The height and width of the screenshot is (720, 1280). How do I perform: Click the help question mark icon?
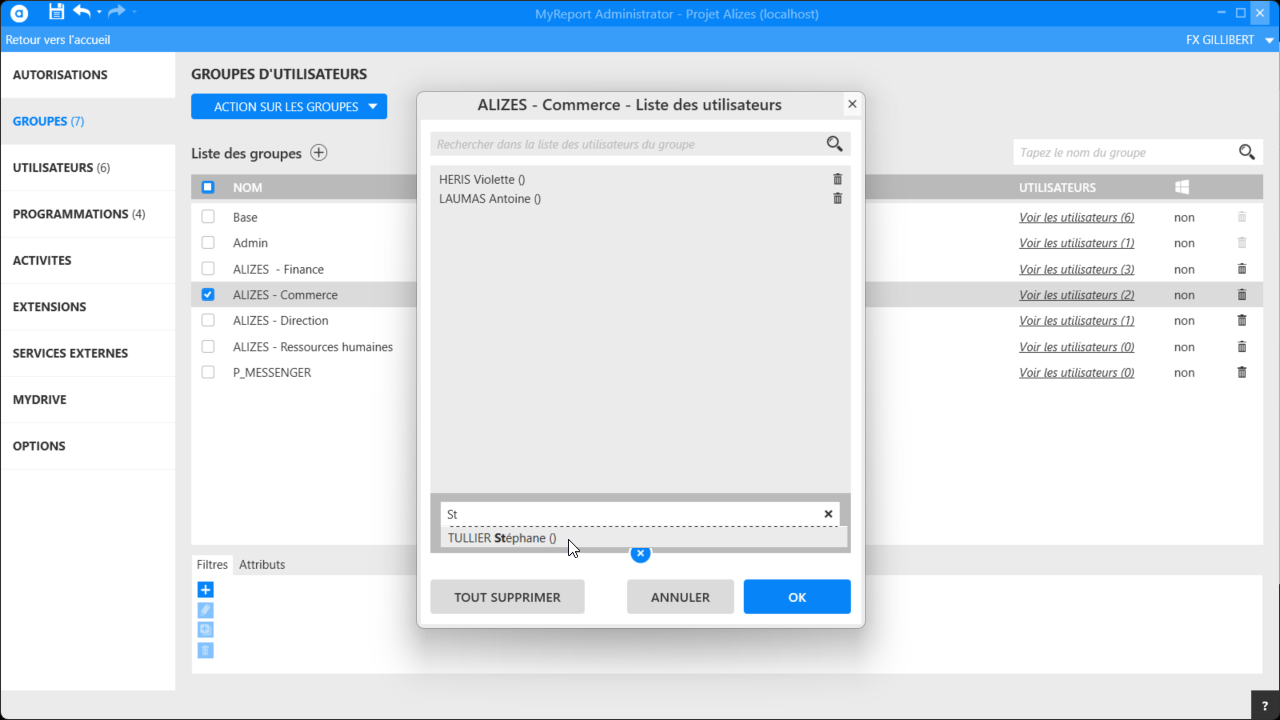point(1265,706)
